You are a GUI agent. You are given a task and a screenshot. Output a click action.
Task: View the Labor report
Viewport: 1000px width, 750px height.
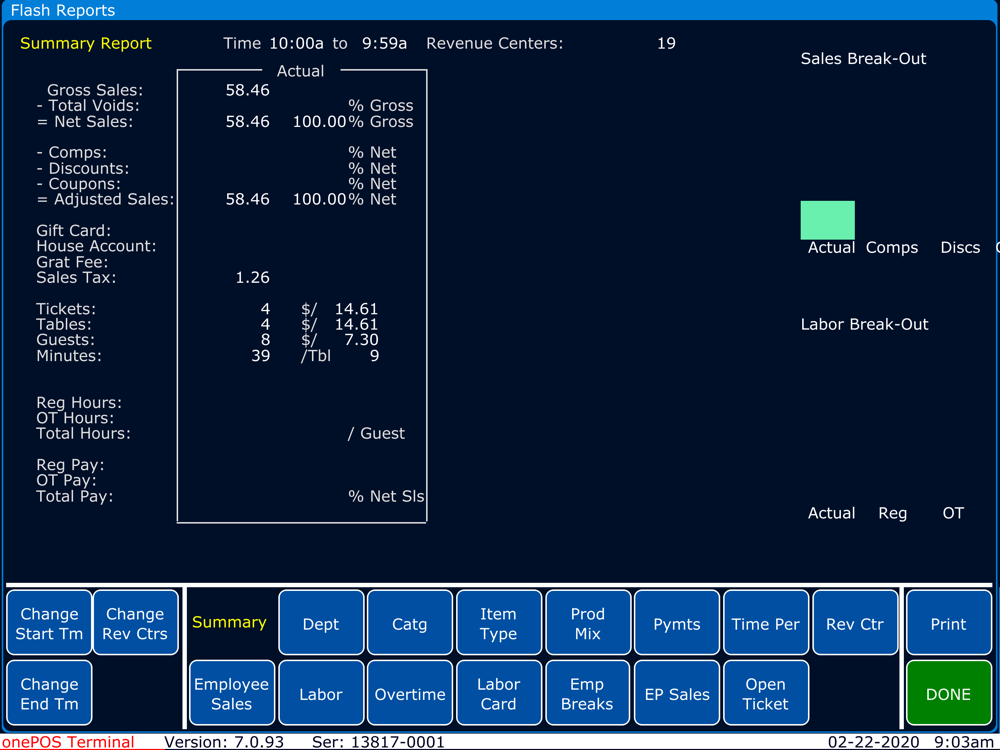pyautogui.click(x=321, y=693)
